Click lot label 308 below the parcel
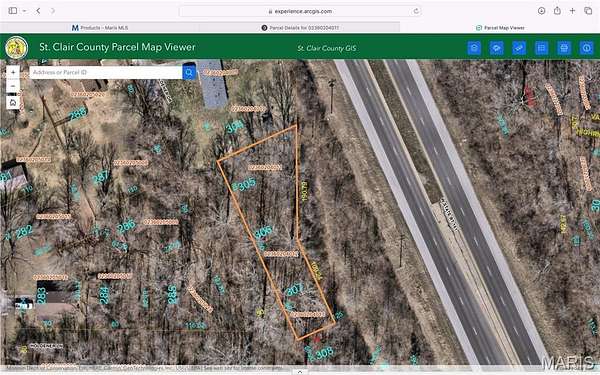 point(325,353)
